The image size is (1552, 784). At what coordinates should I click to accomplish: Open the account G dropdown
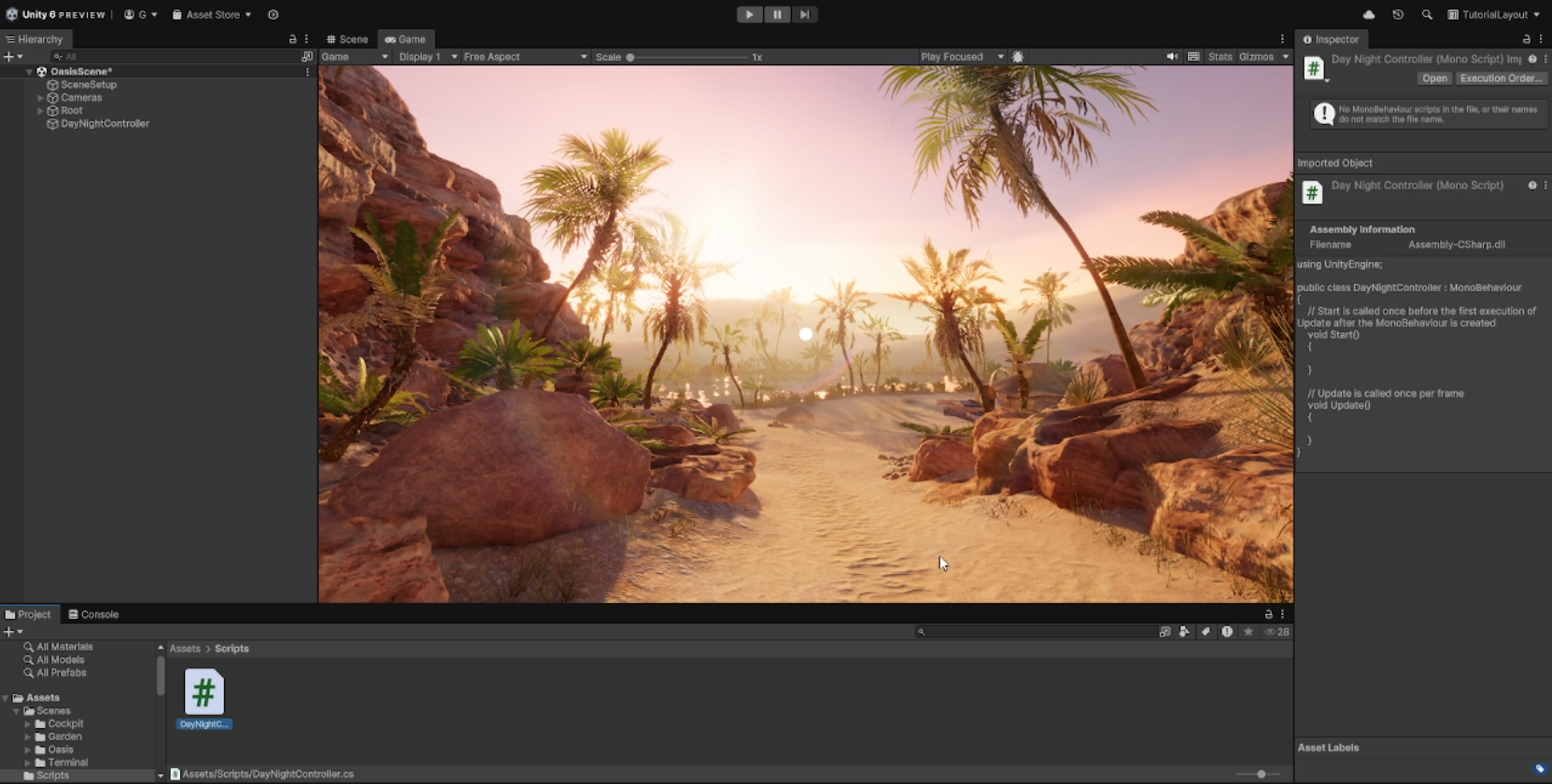pos(141,14)
